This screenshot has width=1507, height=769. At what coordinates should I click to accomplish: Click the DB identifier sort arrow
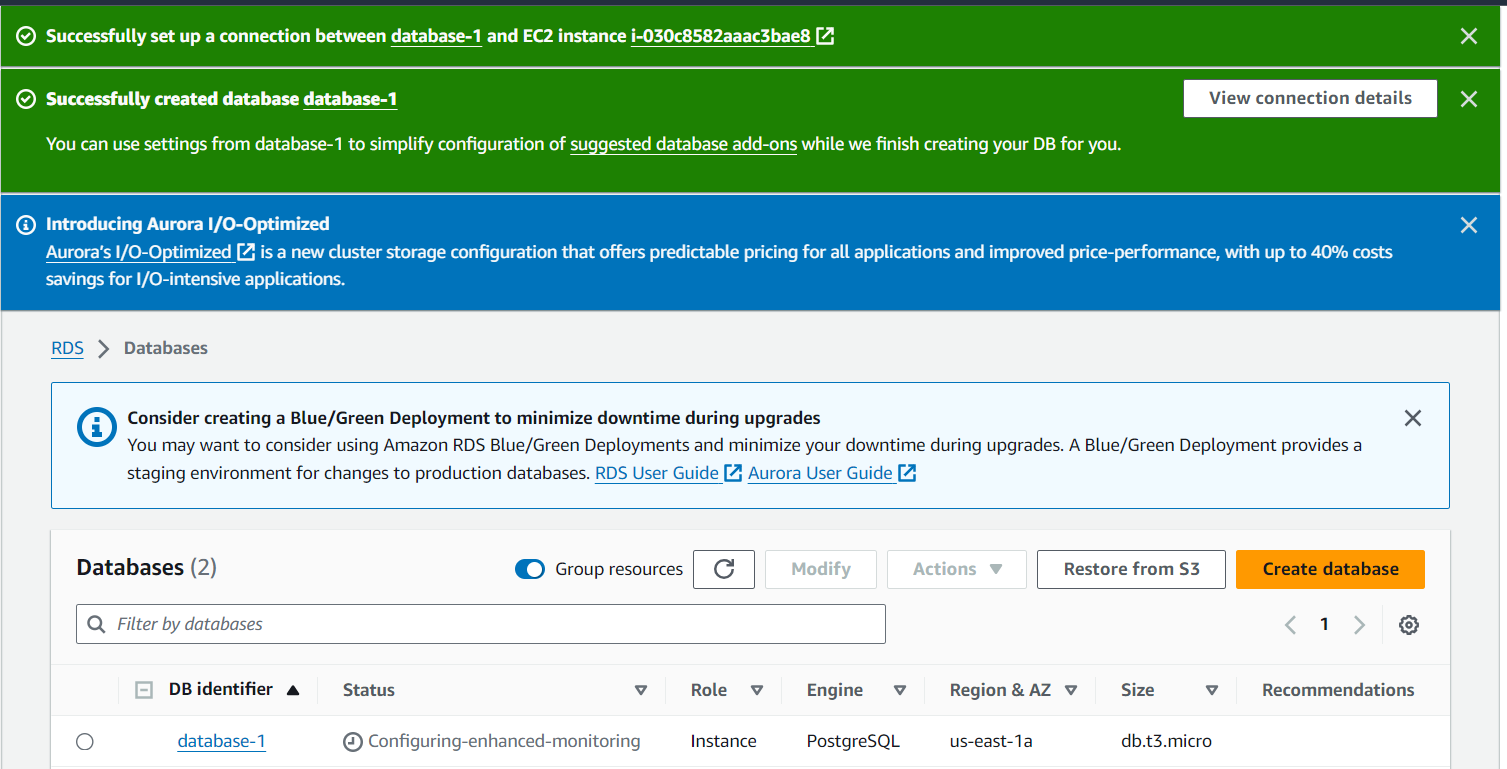[292, 689]
